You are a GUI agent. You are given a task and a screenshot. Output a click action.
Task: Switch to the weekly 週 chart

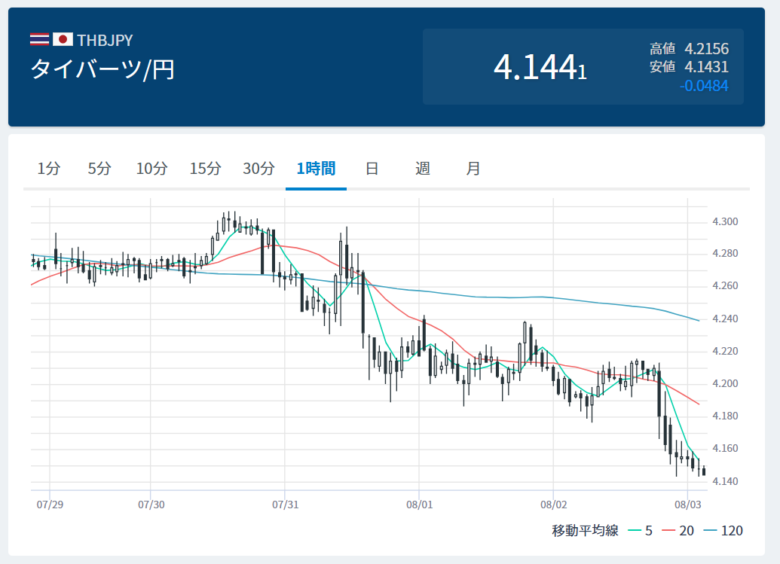pyautogui.click(x=422, y=169)
